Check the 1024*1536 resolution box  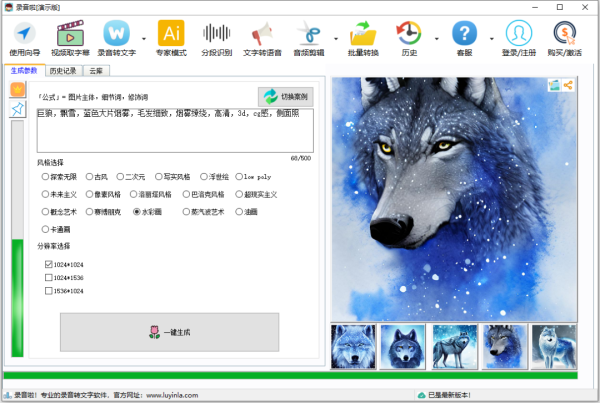[x=50, y=277]
